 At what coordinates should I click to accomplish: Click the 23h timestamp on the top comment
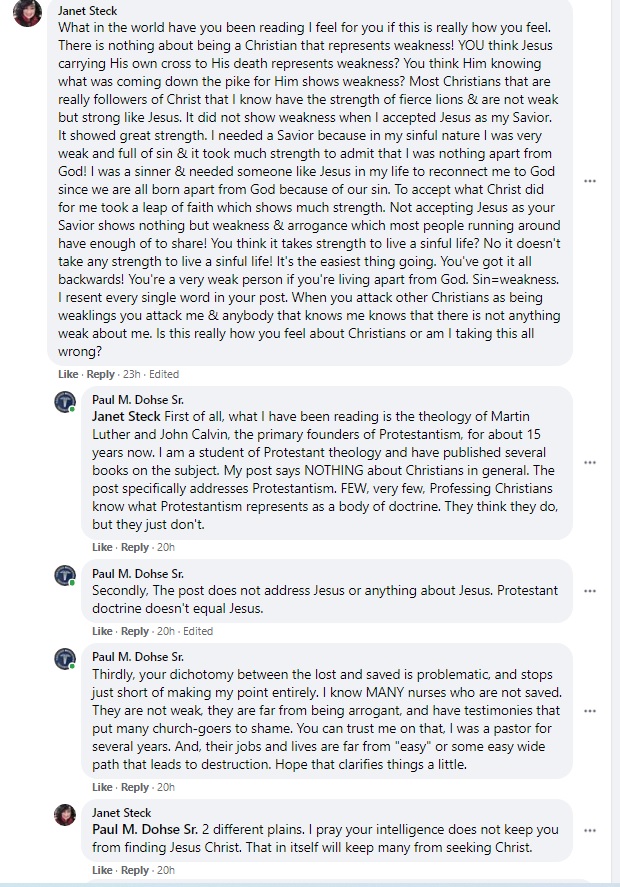131,374
